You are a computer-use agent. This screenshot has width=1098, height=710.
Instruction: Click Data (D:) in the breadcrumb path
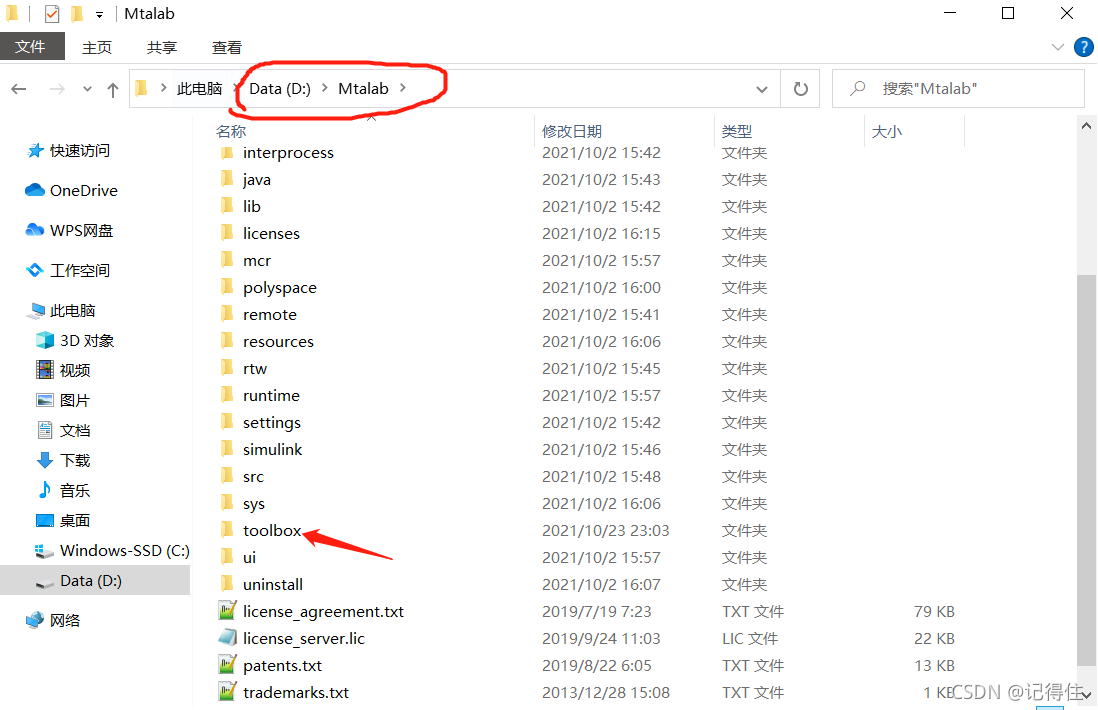[280, 88]
